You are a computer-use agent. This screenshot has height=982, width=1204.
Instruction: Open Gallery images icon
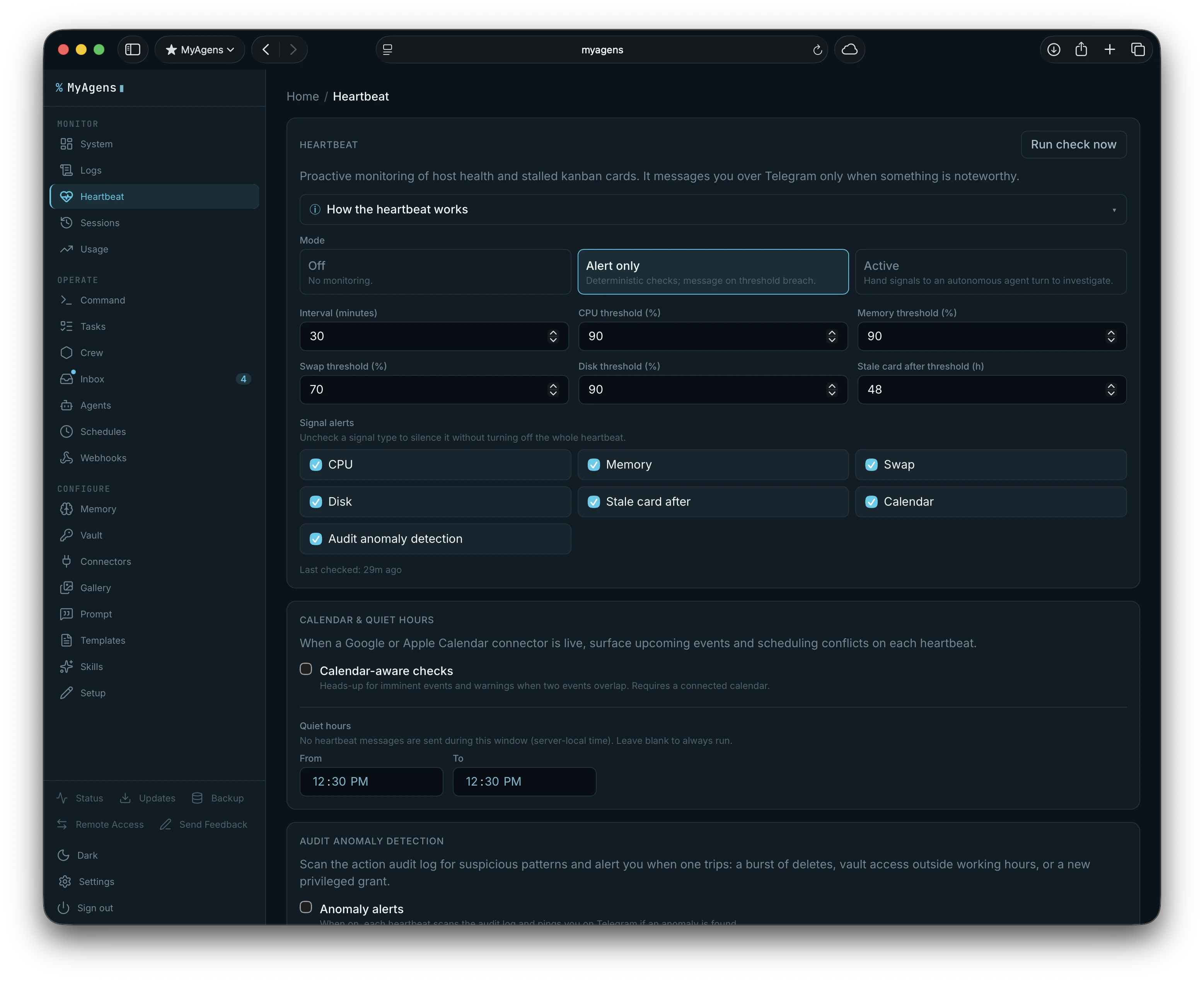point(66,588)
